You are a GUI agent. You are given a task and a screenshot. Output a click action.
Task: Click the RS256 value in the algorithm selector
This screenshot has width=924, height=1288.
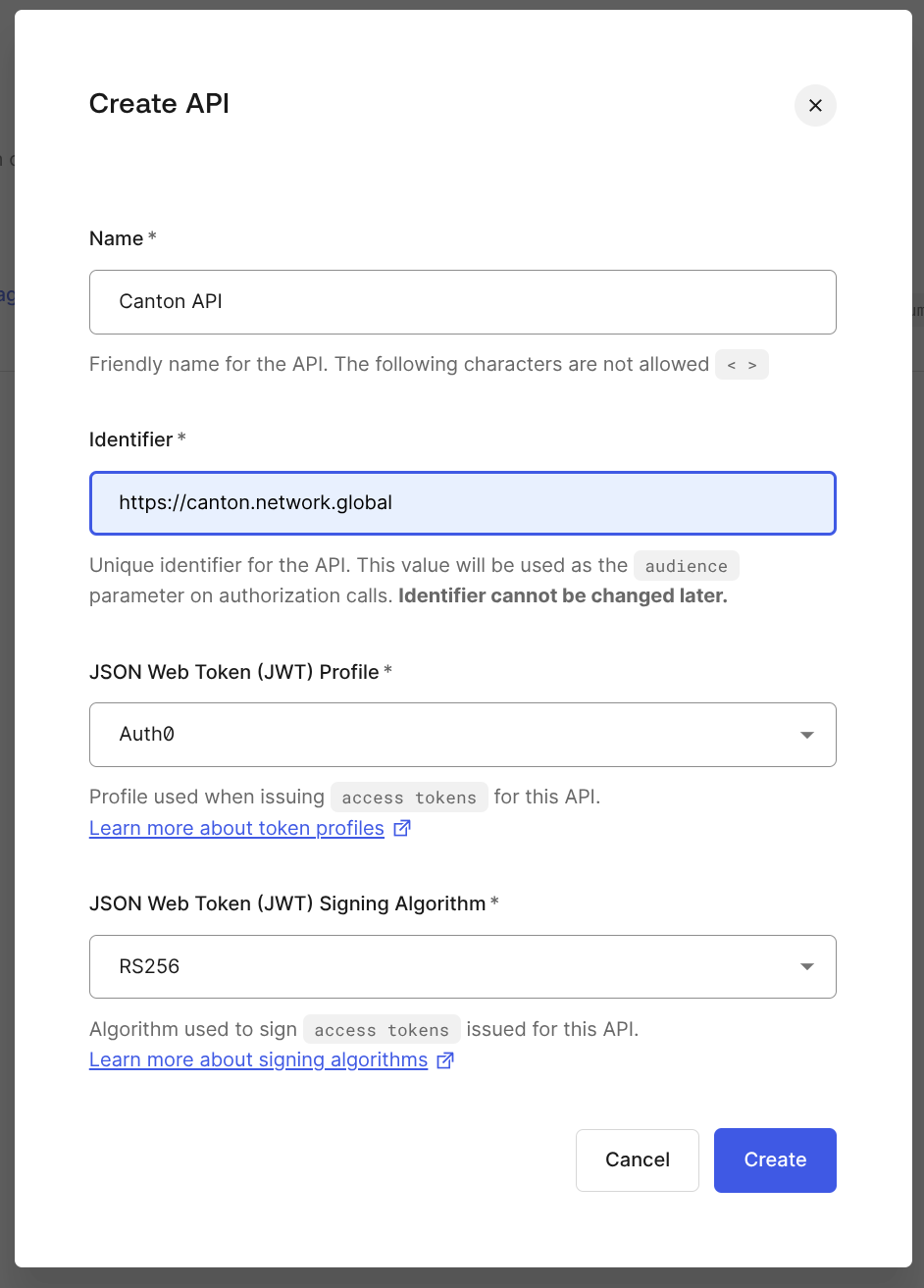coord(150,967)
